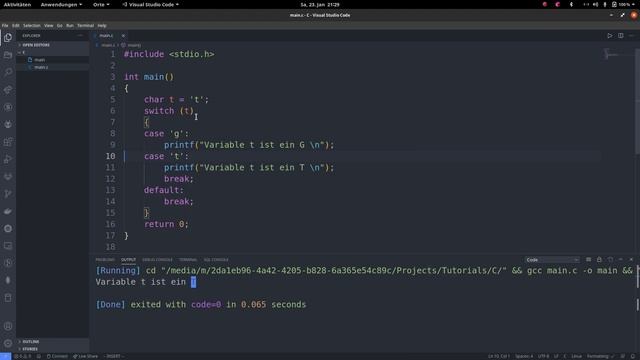640x360 pixels.
Task: Close the bottom Output panel
Action: pos(631,260)
